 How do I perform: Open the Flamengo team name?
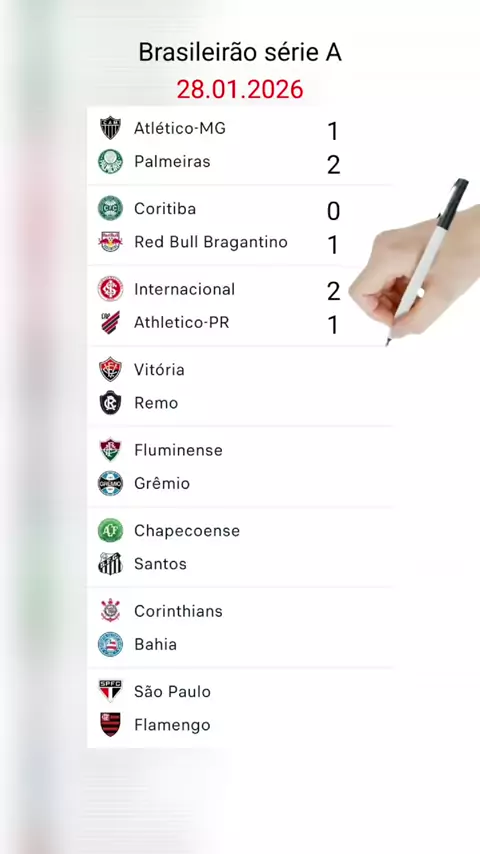click(x=172, y=725)
